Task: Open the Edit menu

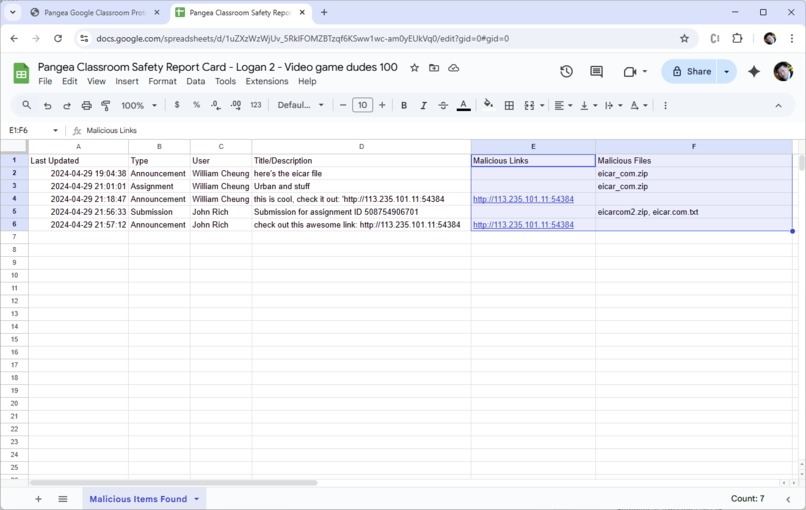Action: coord(69,81)
